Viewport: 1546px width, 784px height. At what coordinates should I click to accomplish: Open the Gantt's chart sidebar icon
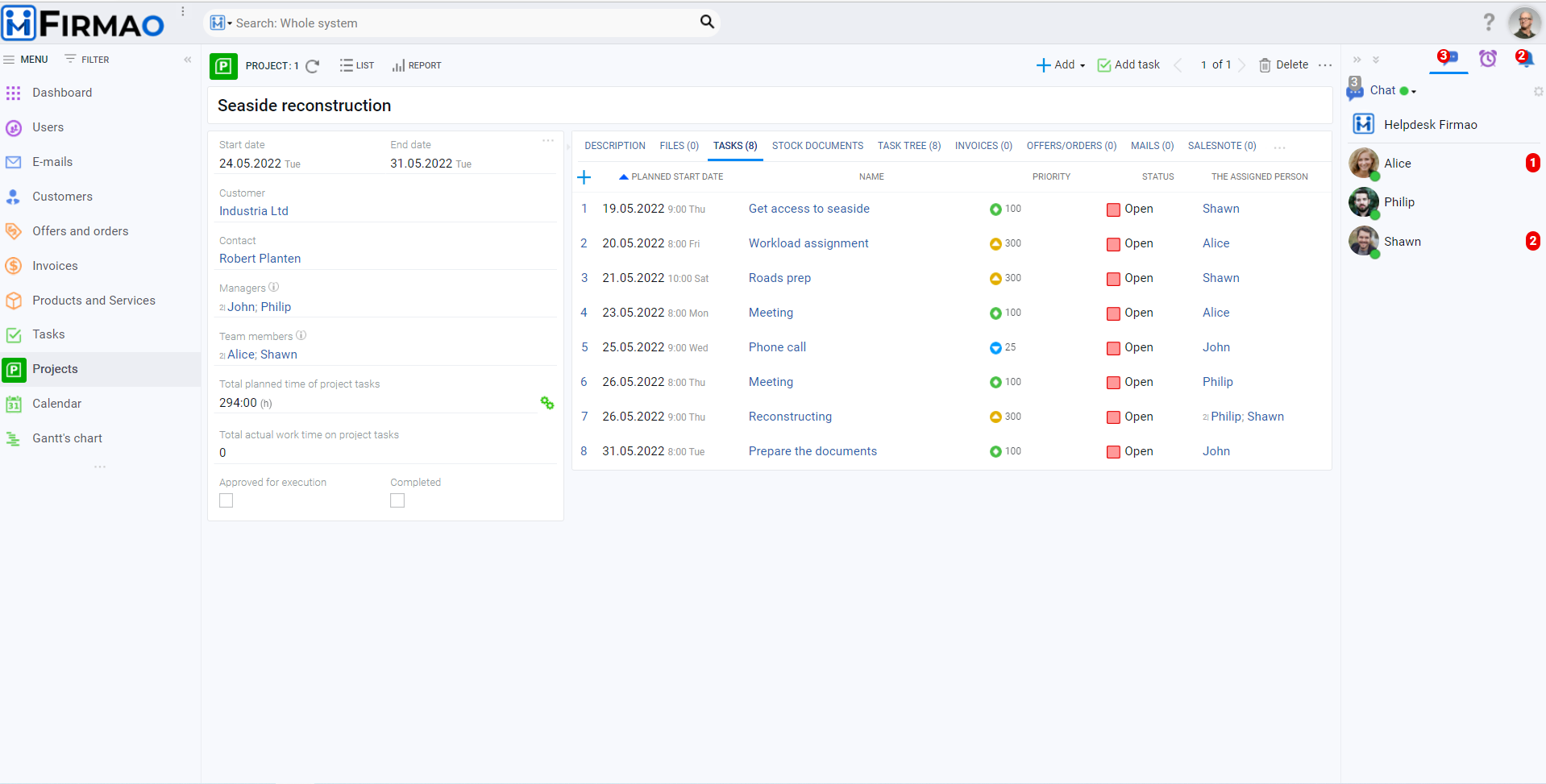point(14,438)
